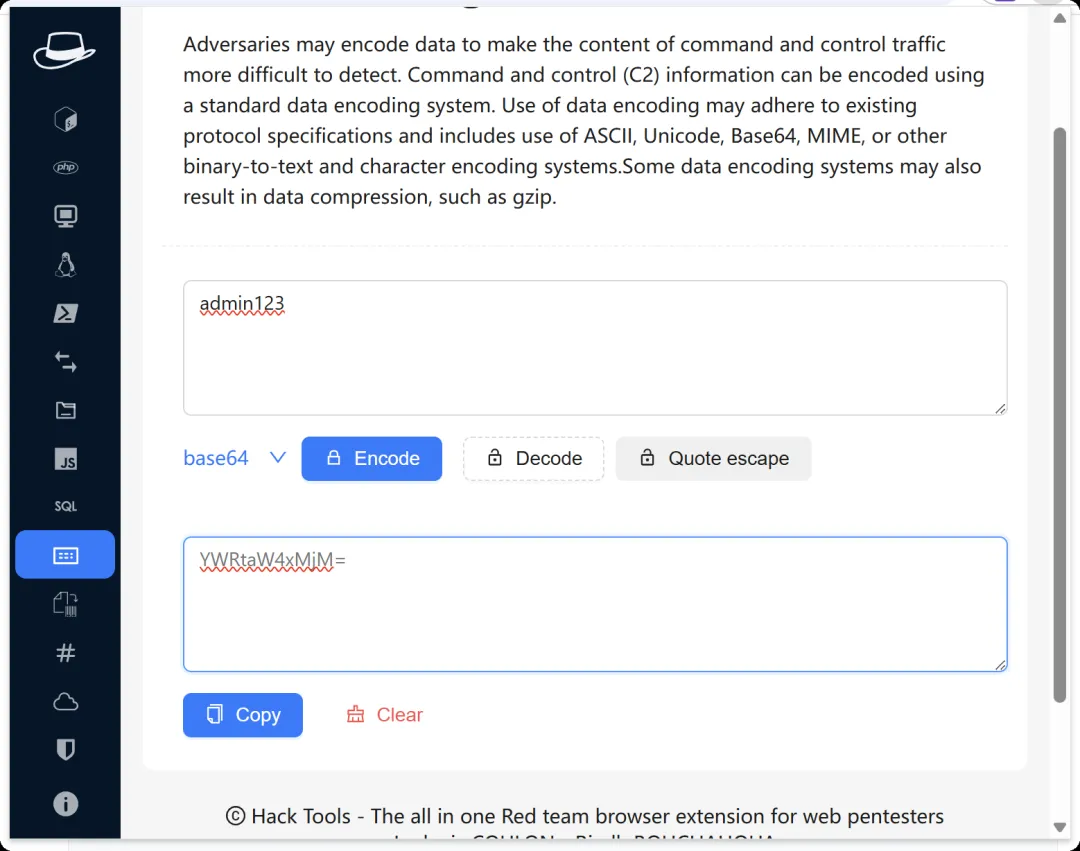Click the Linux penguin sidebar icon
1080x851 pixels.
click(x=66, y=265)
